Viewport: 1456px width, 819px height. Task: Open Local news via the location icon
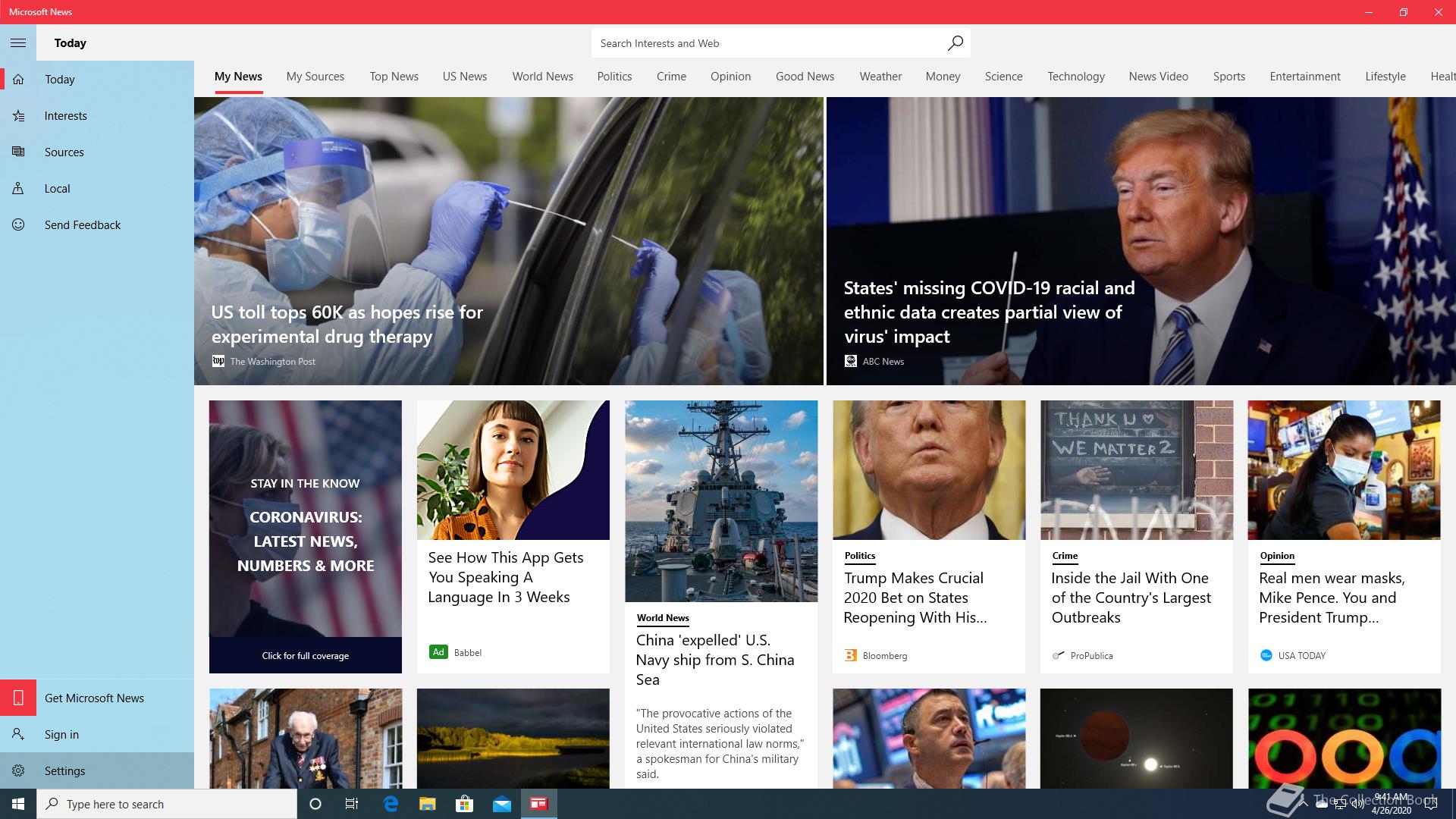tap(18, 189)
